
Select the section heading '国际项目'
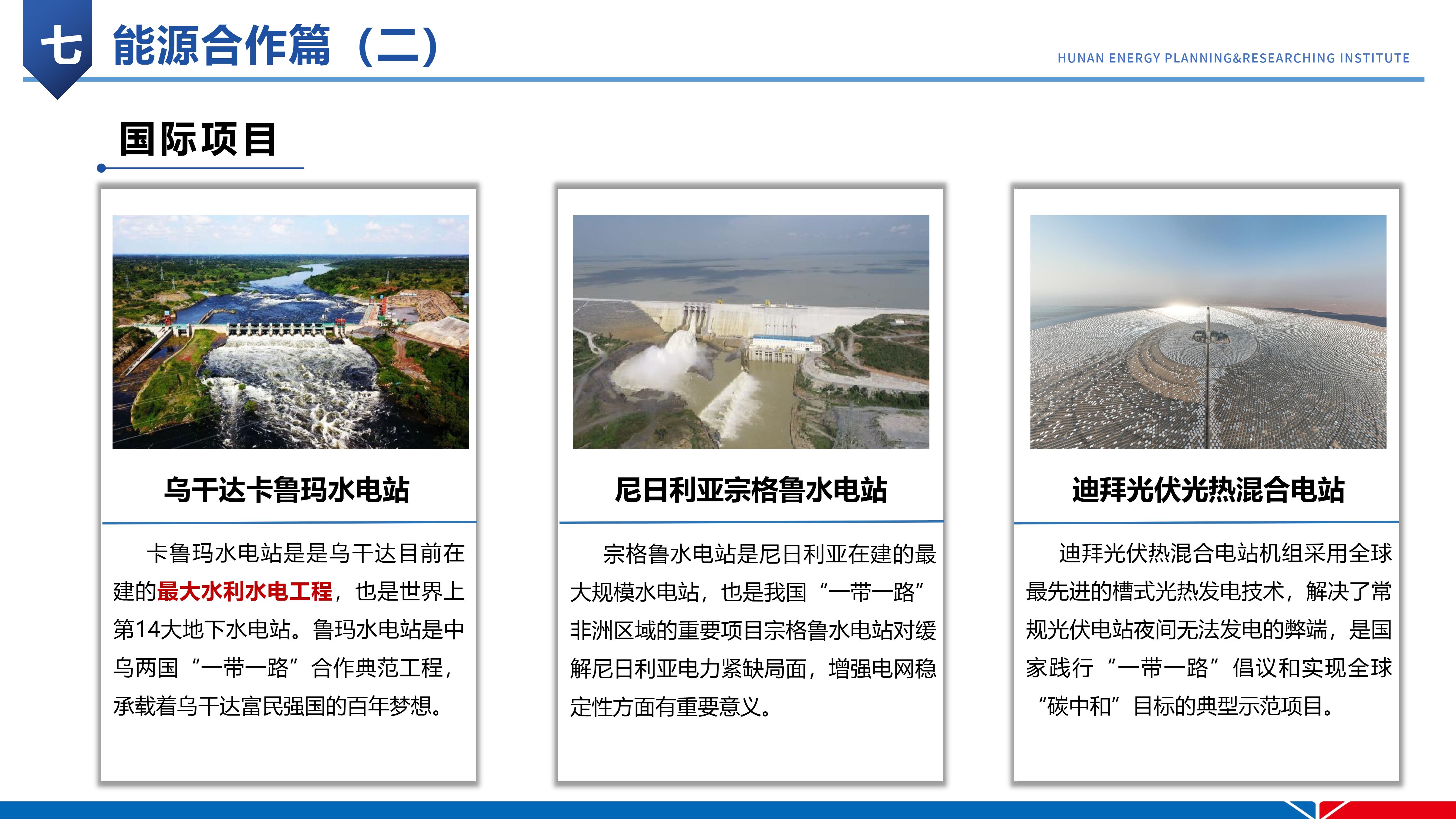pos(198,139)
